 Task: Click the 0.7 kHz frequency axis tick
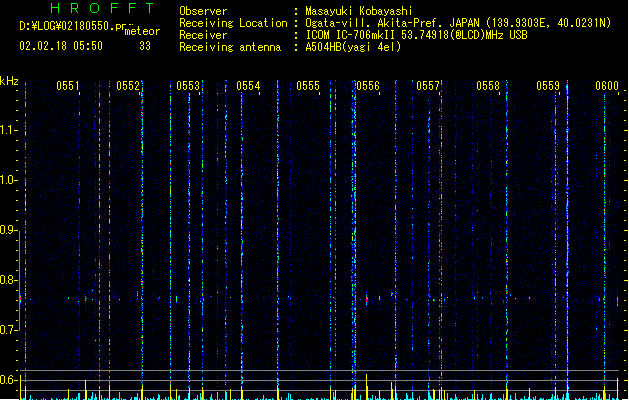click(x=9, y=330)
